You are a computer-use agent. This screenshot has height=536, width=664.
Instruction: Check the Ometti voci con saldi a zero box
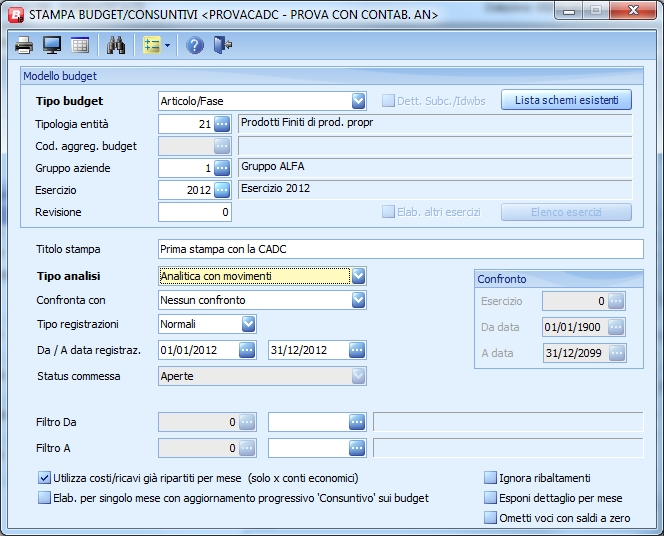click(x=491, y=518)
